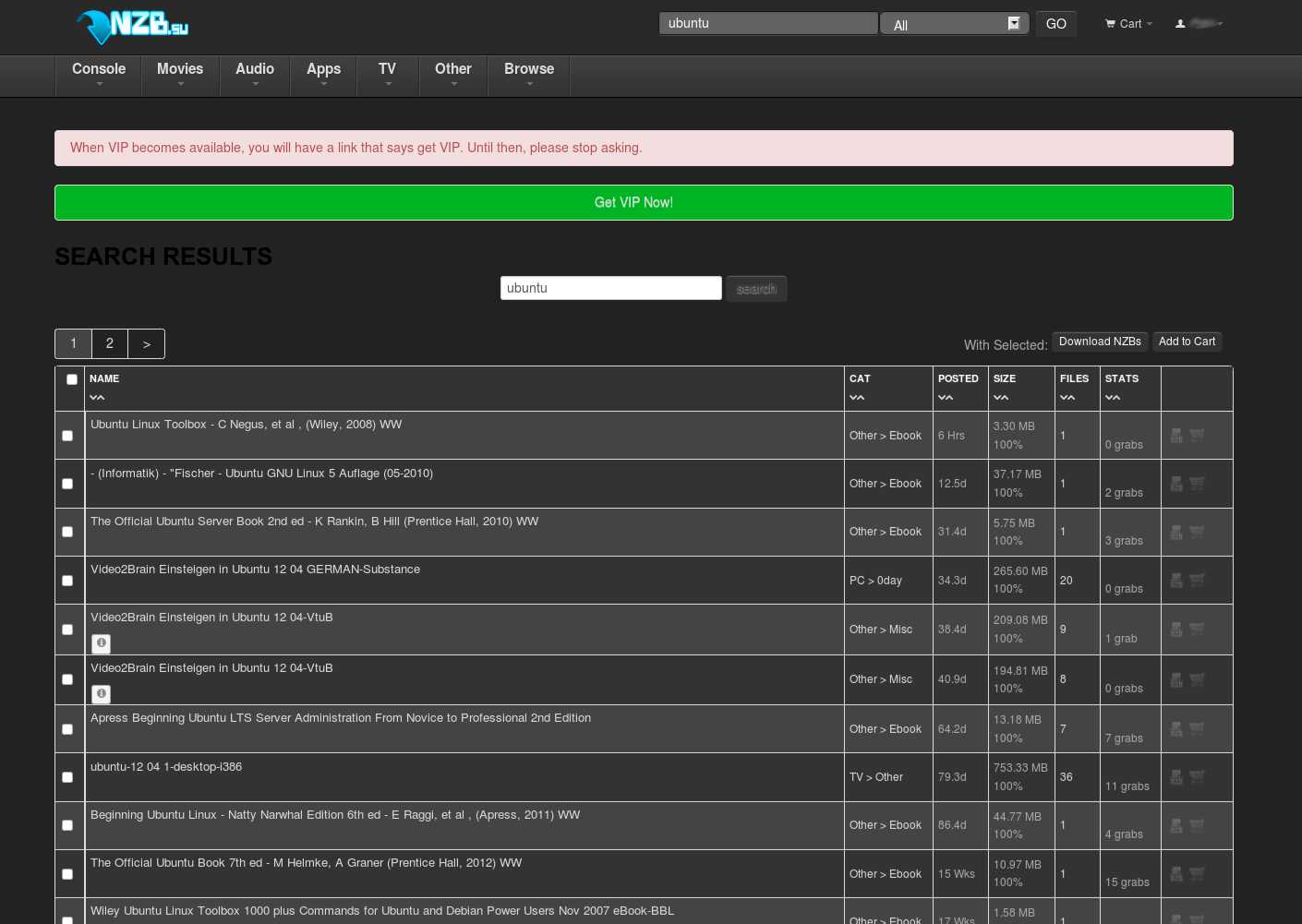Open the user account dropdown
This screenshot has width=1302, height=924.
1200,24
